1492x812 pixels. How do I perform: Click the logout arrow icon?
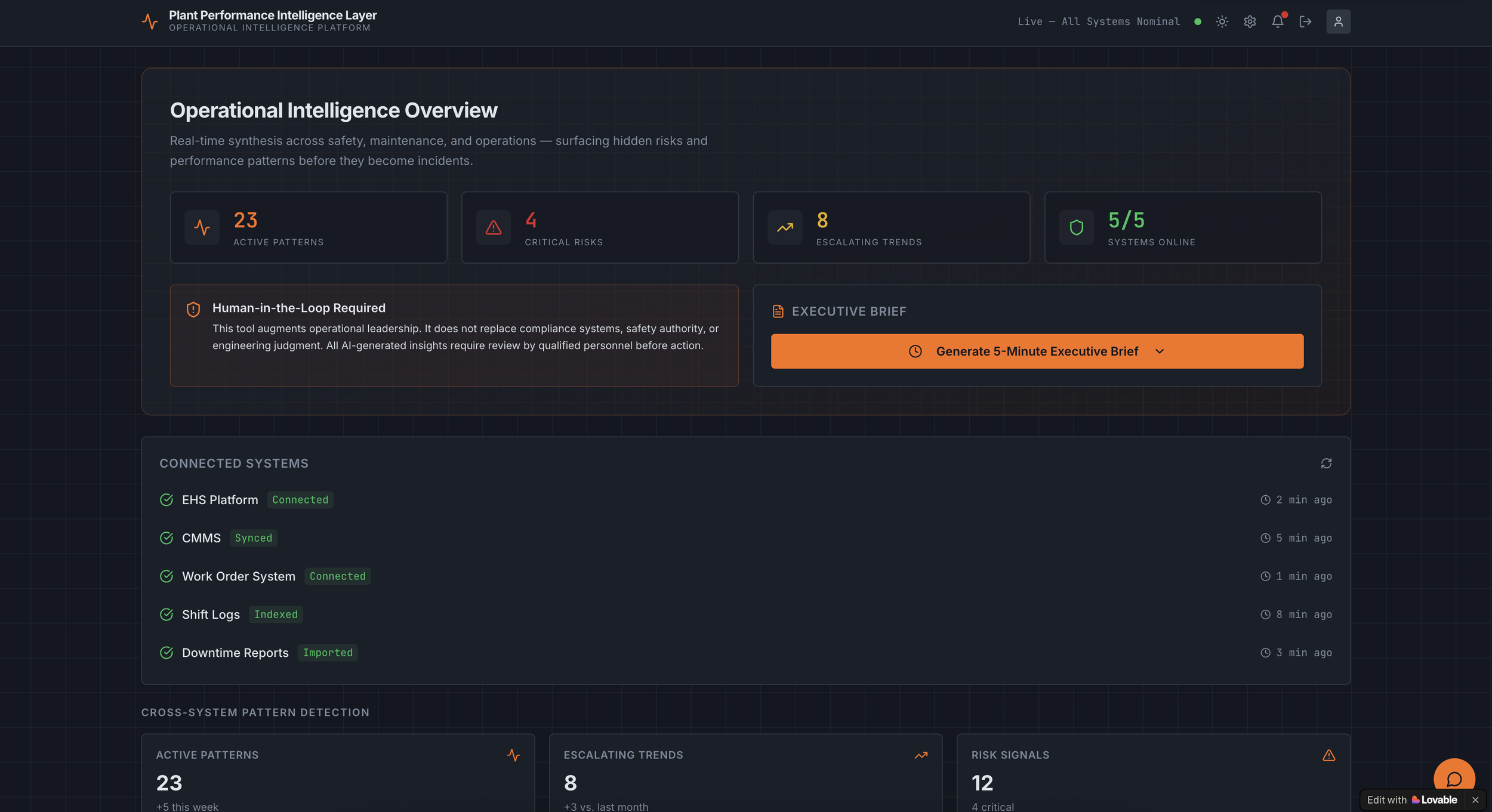click(1305, 21)
